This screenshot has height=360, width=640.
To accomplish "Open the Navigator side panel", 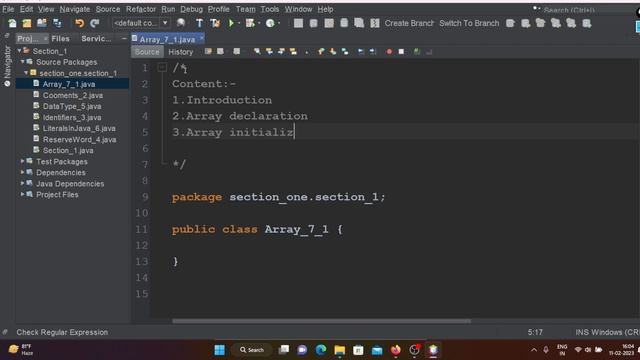I will click(x=7, y=66).
